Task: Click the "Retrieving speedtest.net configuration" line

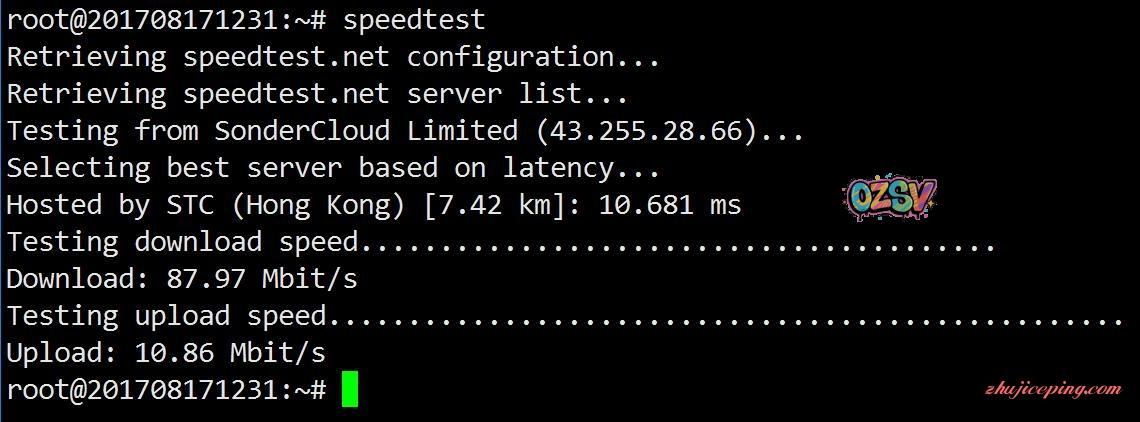Action: tap(332, 57)
